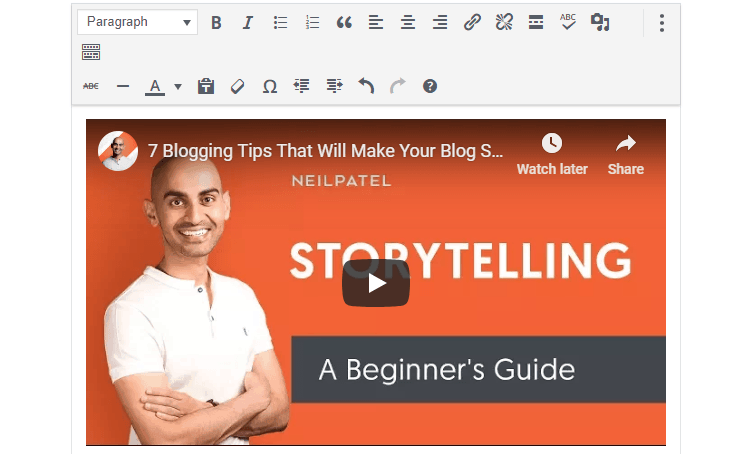This screenshot has height=454, width=749.
Task: Insert Read More tag
Action: [x=536, y=22]
